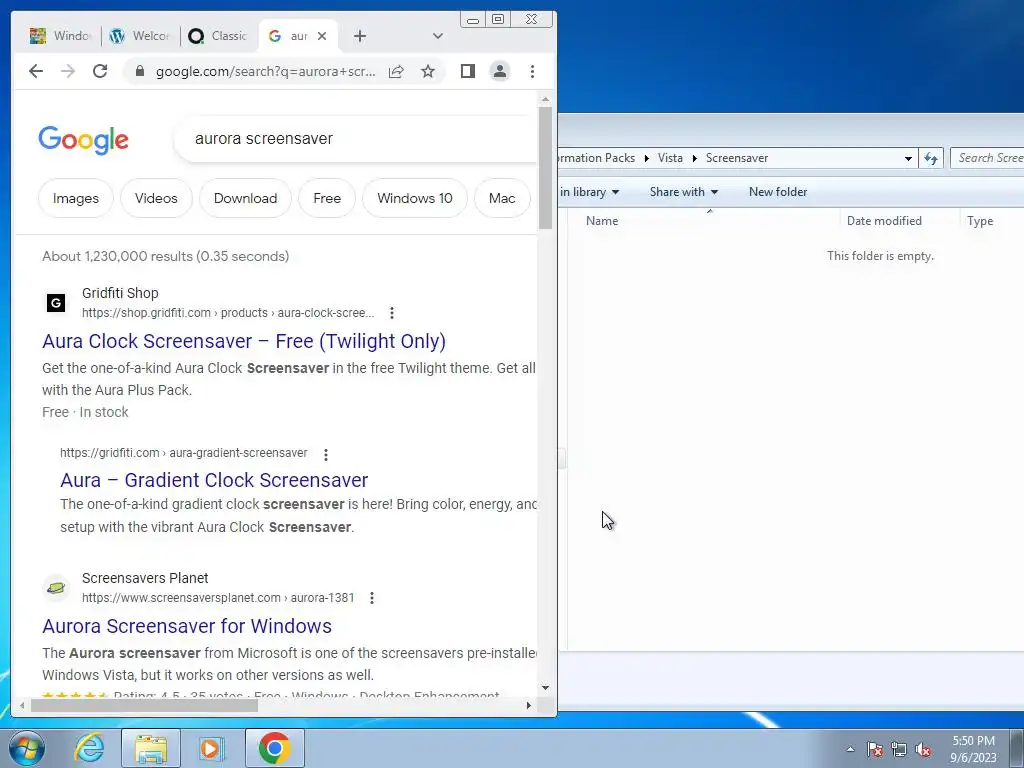Apply the Free search chip
The image size is (1024, 768).
[327, 198]
